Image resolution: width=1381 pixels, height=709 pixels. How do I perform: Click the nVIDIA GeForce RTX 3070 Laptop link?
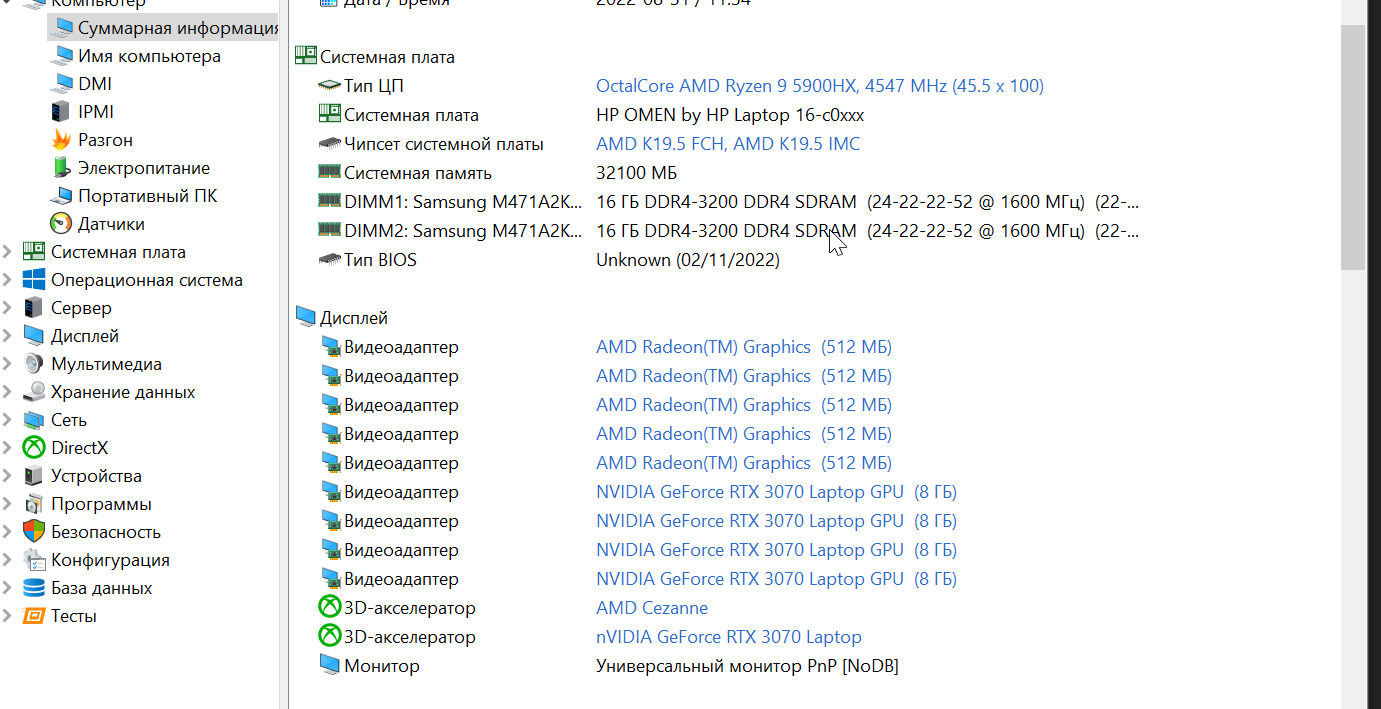728,637
